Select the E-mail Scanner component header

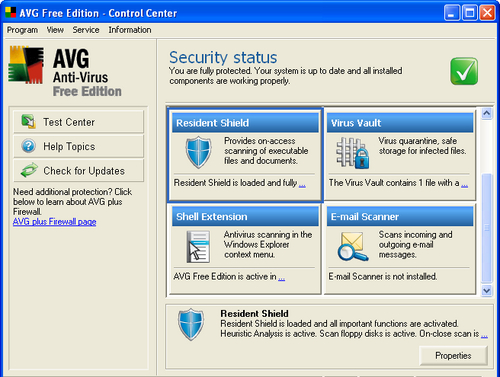(400, 216)
